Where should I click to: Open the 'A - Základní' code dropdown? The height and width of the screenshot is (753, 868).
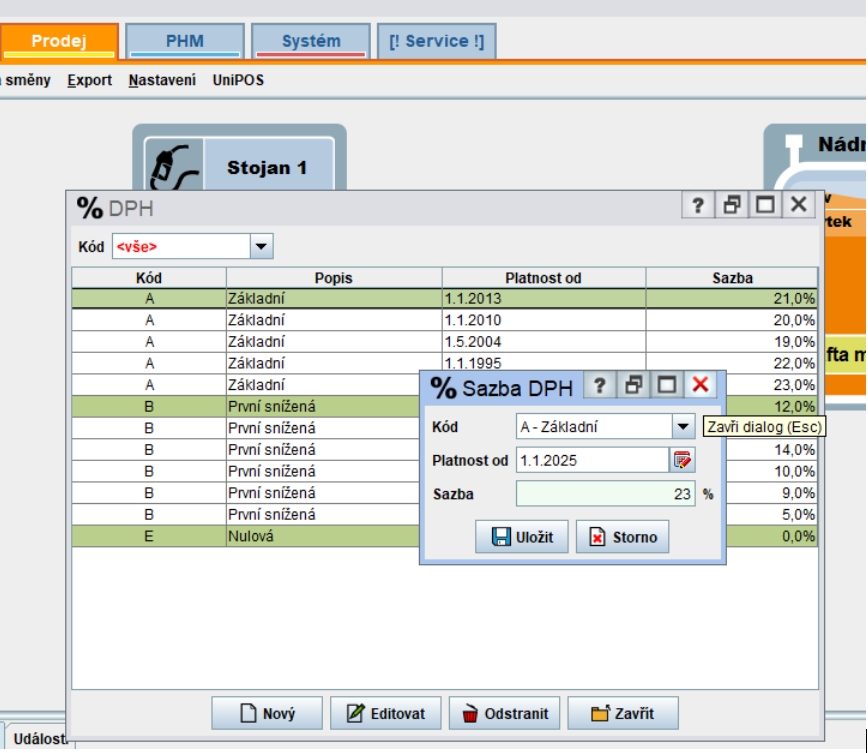coord(683,427)
